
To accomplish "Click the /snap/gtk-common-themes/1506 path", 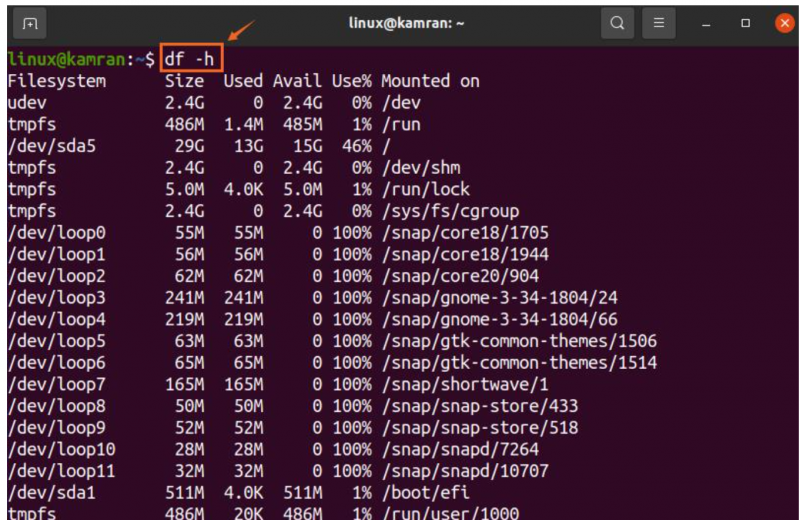I will tap(519, 341).
